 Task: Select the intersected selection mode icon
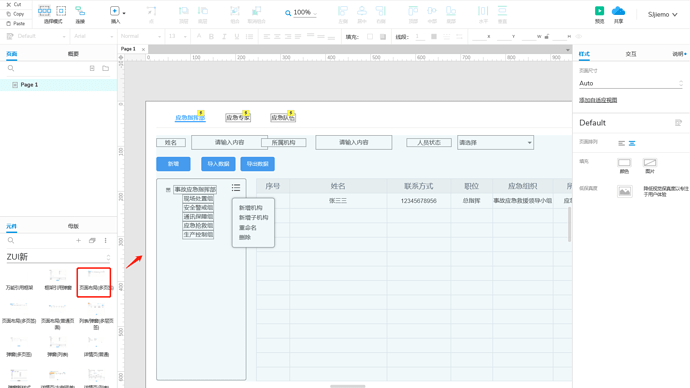coord(44,11)
